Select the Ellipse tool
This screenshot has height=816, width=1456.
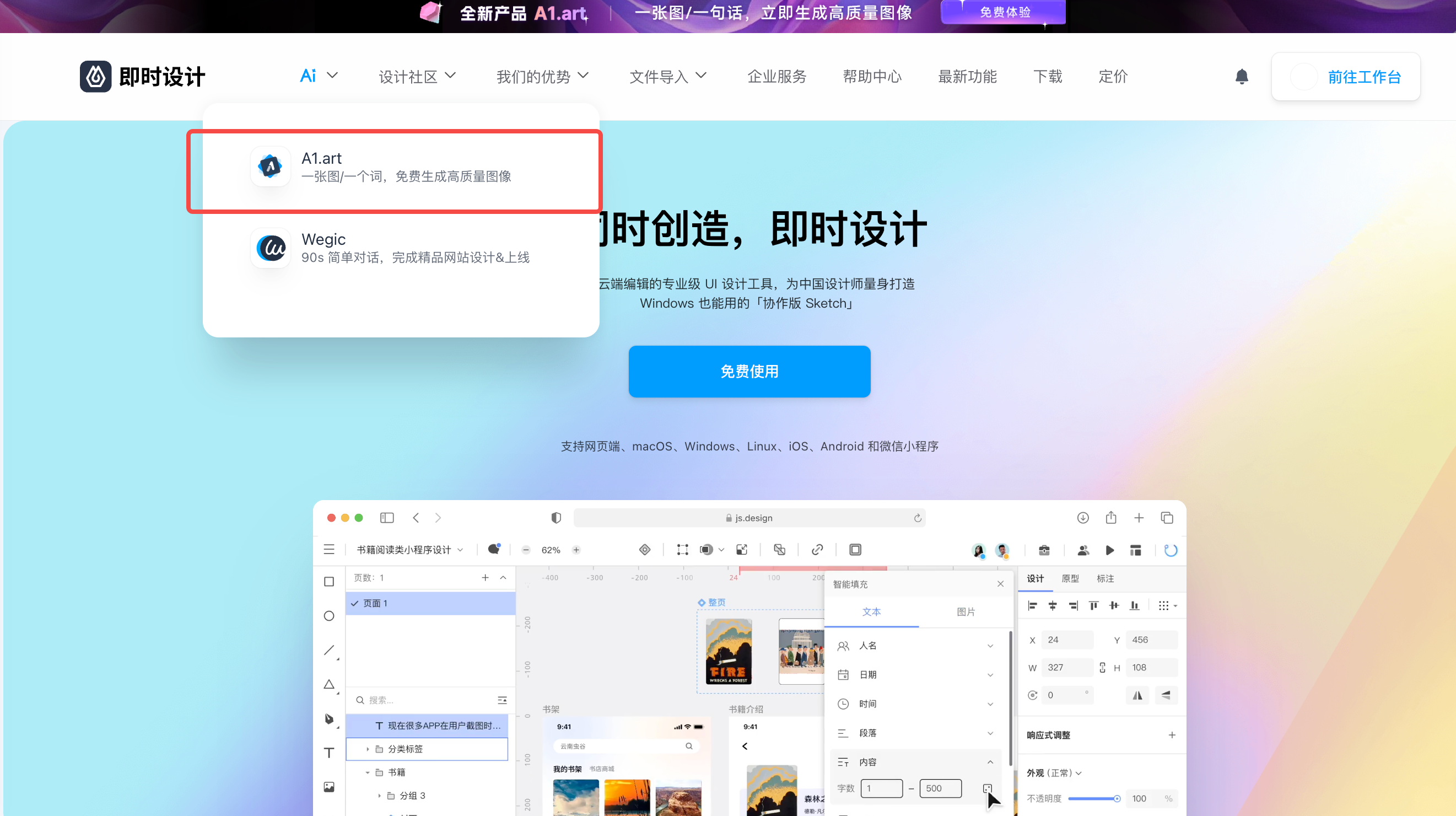330,616
